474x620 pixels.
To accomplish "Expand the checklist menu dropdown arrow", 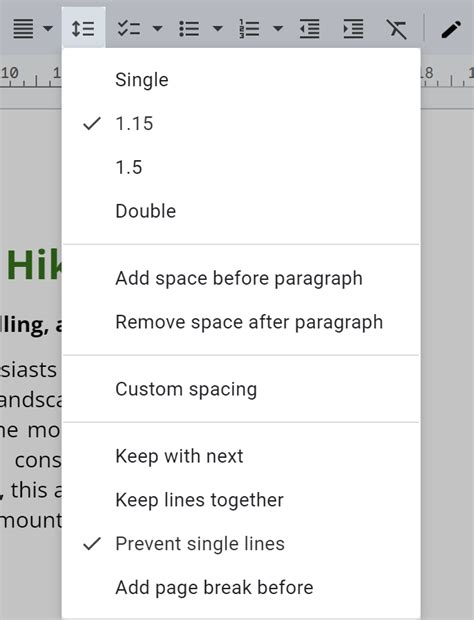I will 157,28.
